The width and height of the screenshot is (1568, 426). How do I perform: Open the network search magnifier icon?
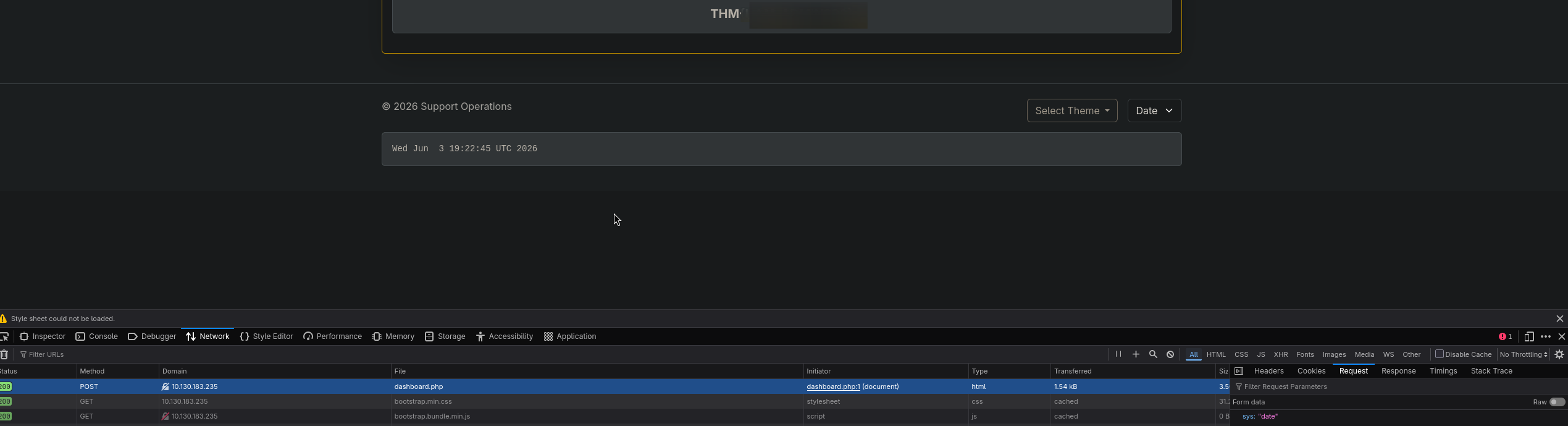click(1153, 354)
